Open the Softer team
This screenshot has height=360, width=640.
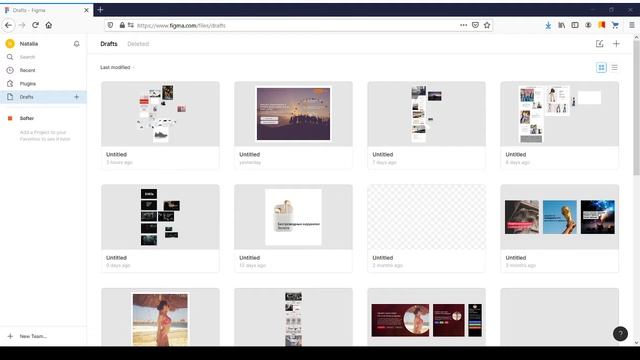click(27, 118)
